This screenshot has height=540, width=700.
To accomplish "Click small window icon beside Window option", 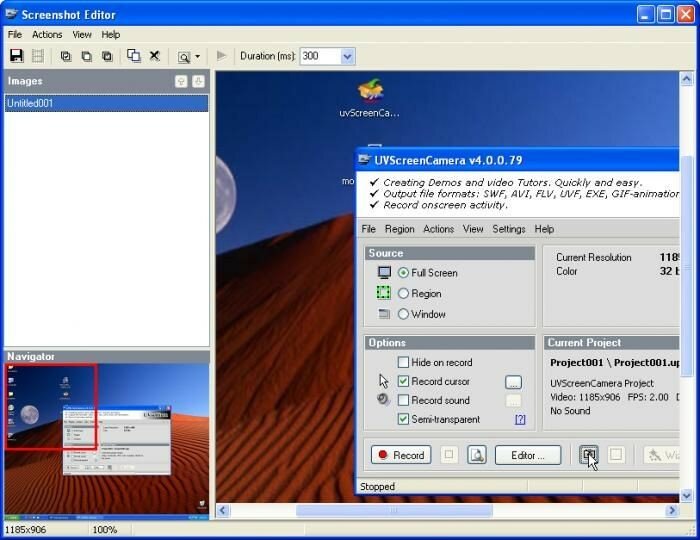I will click(383, 314).
